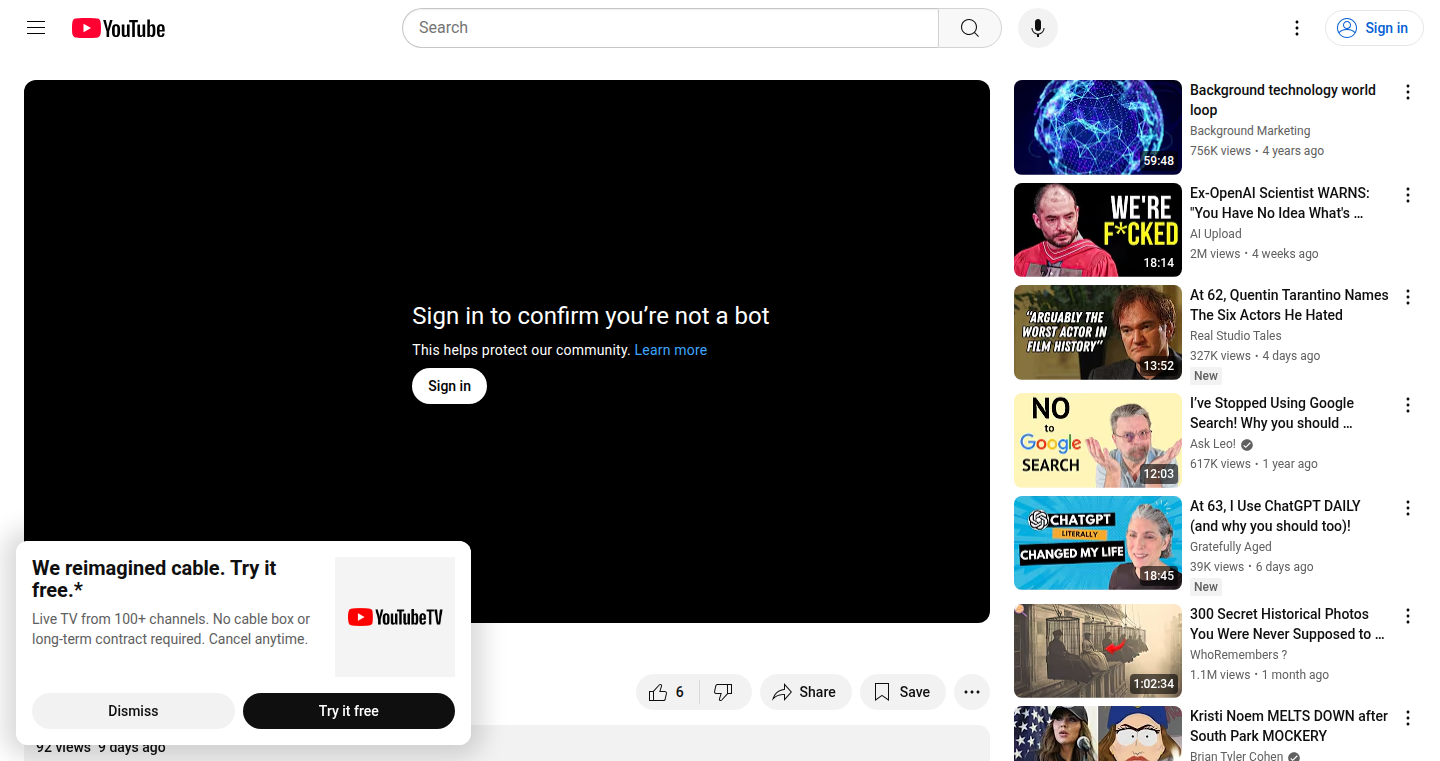
Task: Open Background technology world loop thumbnail
Action: click(1098, 127)
